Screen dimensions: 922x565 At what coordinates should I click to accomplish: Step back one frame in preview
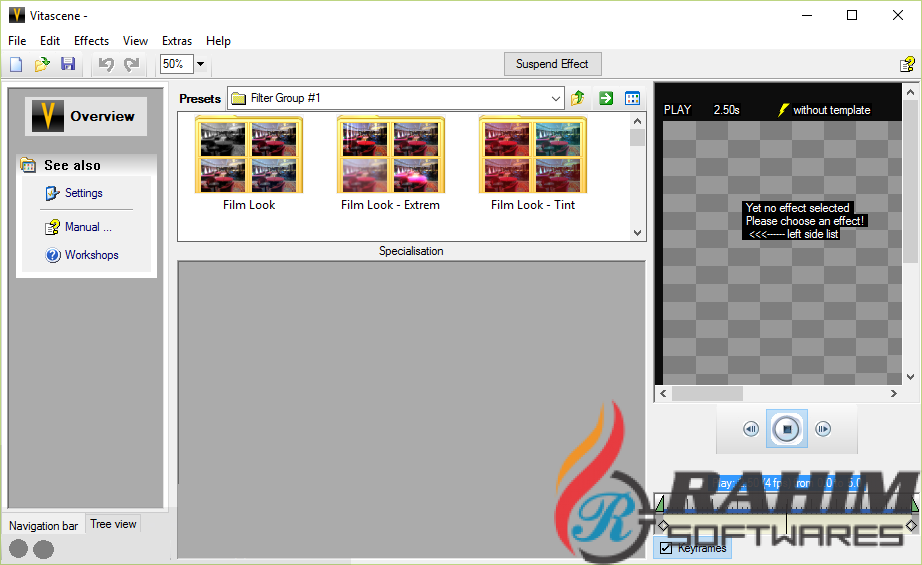pos(751,429)
